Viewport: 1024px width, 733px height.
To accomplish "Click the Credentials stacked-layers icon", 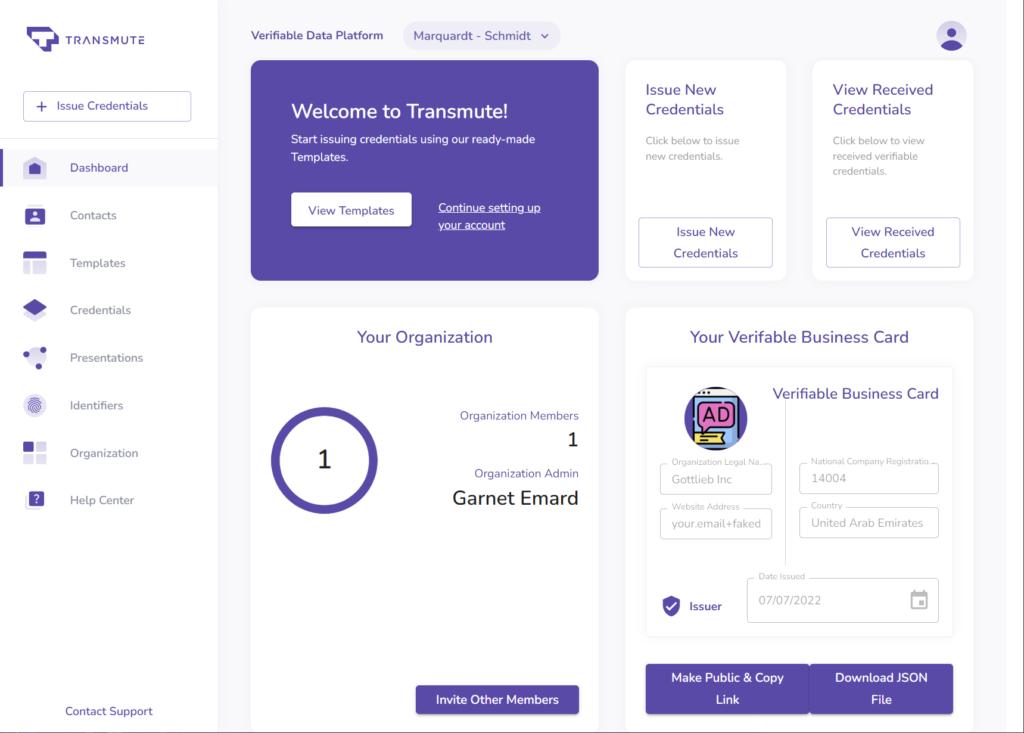I will (x=35, y=310).
